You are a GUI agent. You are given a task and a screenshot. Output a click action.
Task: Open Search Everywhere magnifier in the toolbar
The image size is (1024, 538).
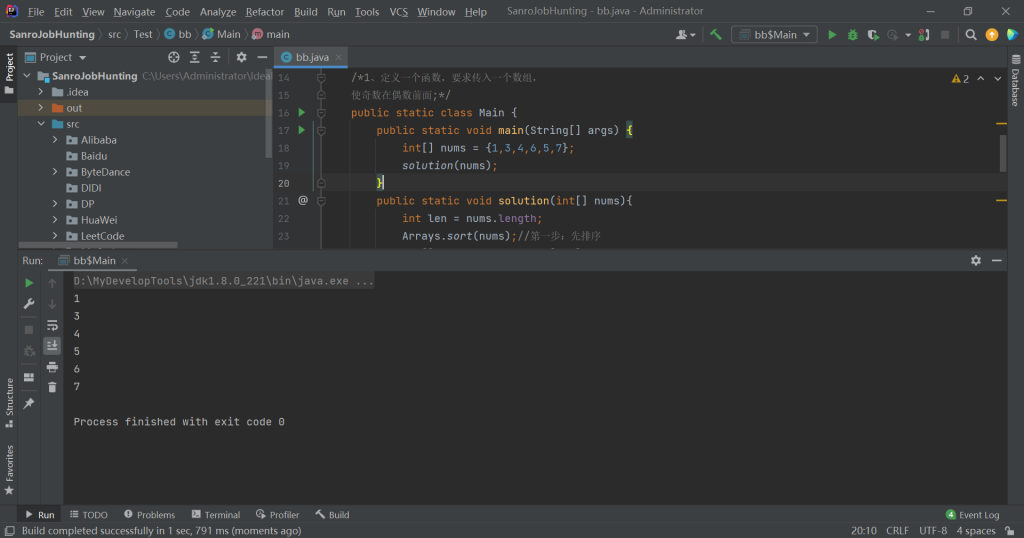pyautogui.click(x=970, y=34)
